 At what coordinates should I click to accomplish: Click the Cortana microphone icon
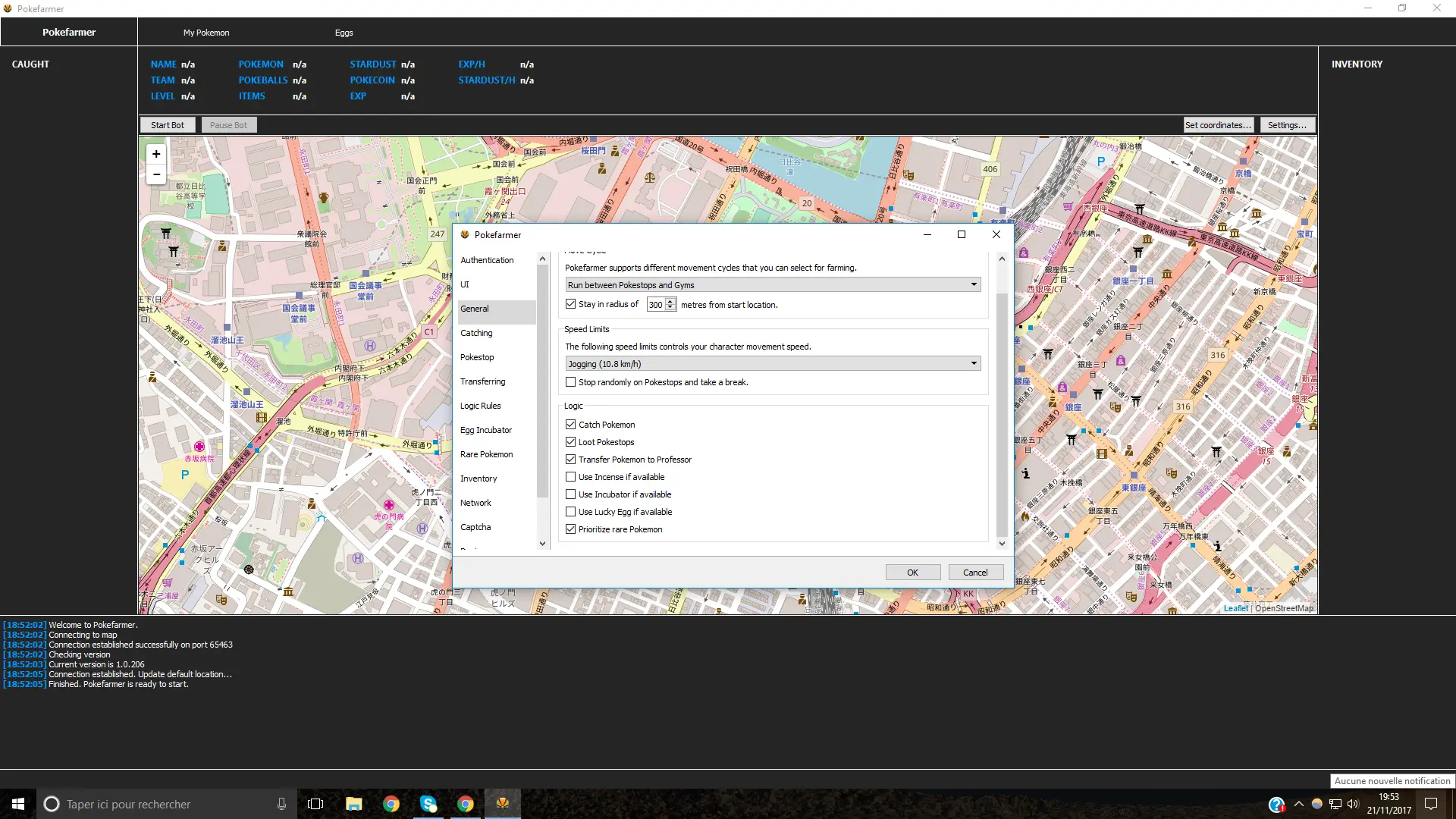[281, 804]
